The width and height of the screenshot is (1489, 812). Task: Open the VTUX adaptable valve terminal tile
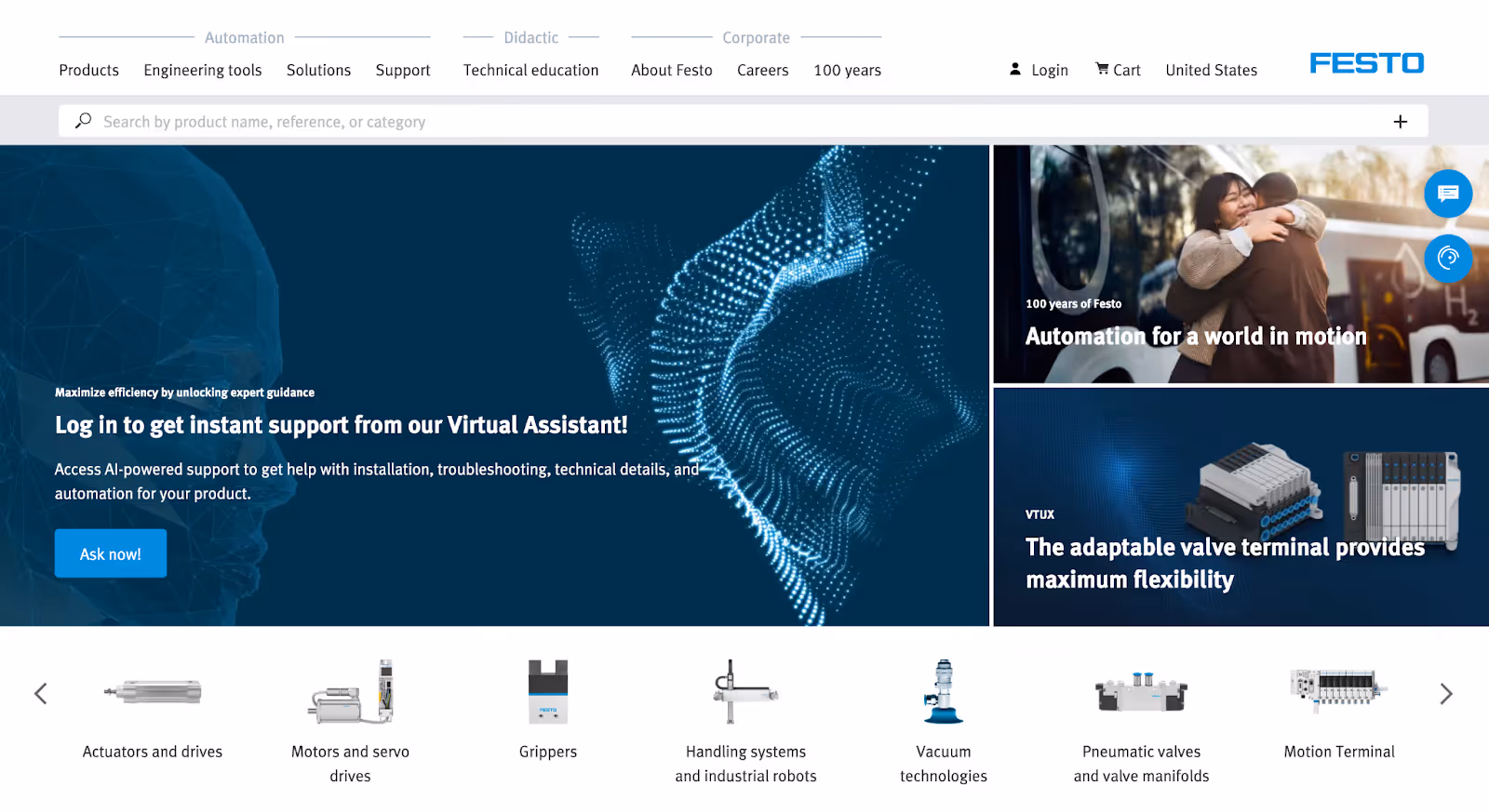[x=1241, y=507]
